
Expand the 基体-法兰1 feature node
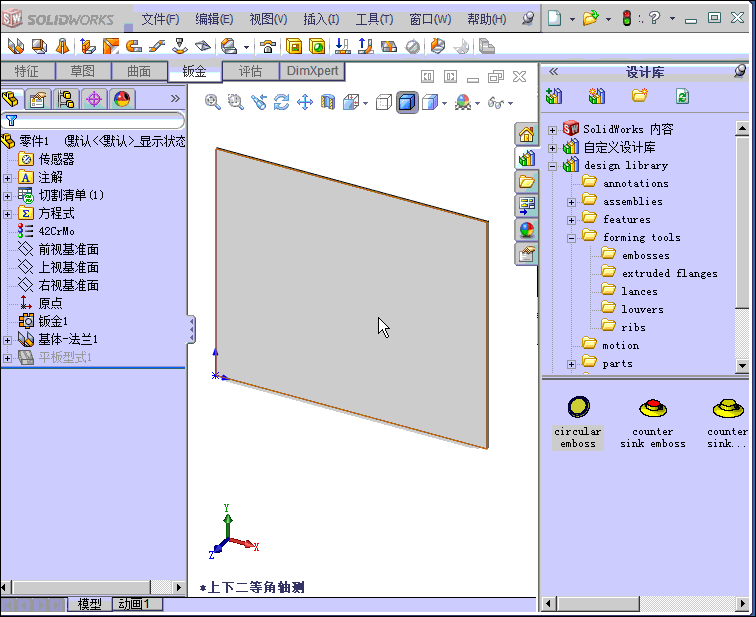[x=7, y=340]
